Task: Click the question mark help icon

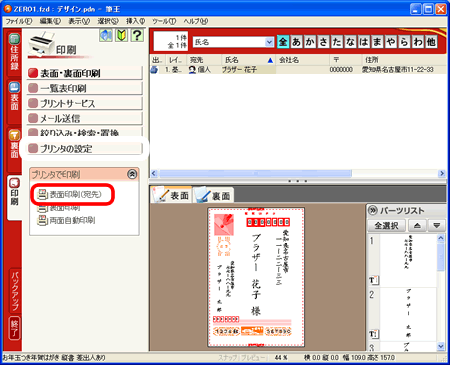Action: pos(137,35)
